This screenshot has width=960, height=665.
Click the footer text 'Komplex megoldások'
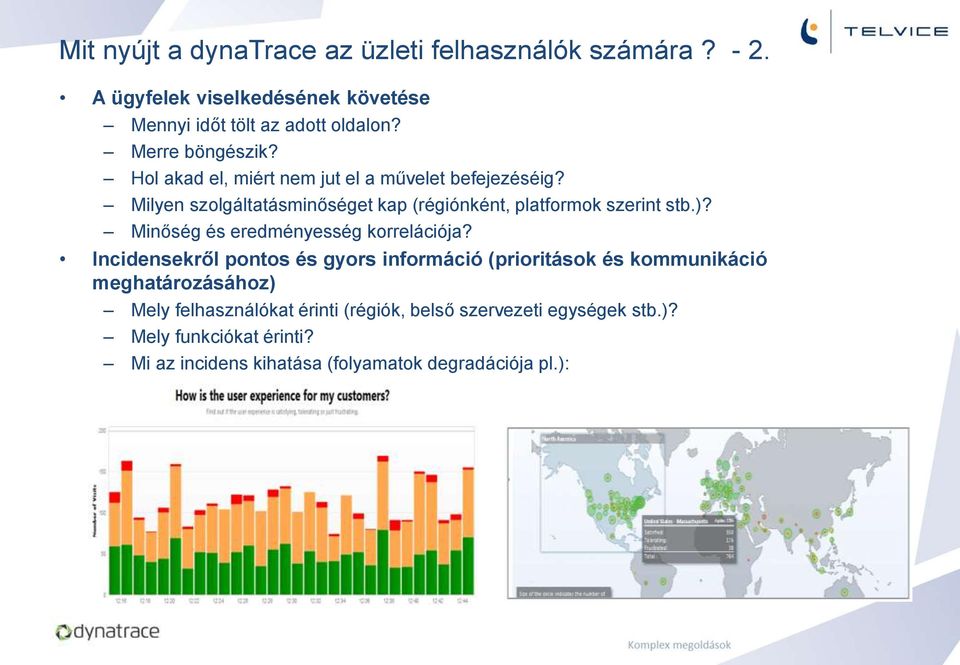coord(679,645)
